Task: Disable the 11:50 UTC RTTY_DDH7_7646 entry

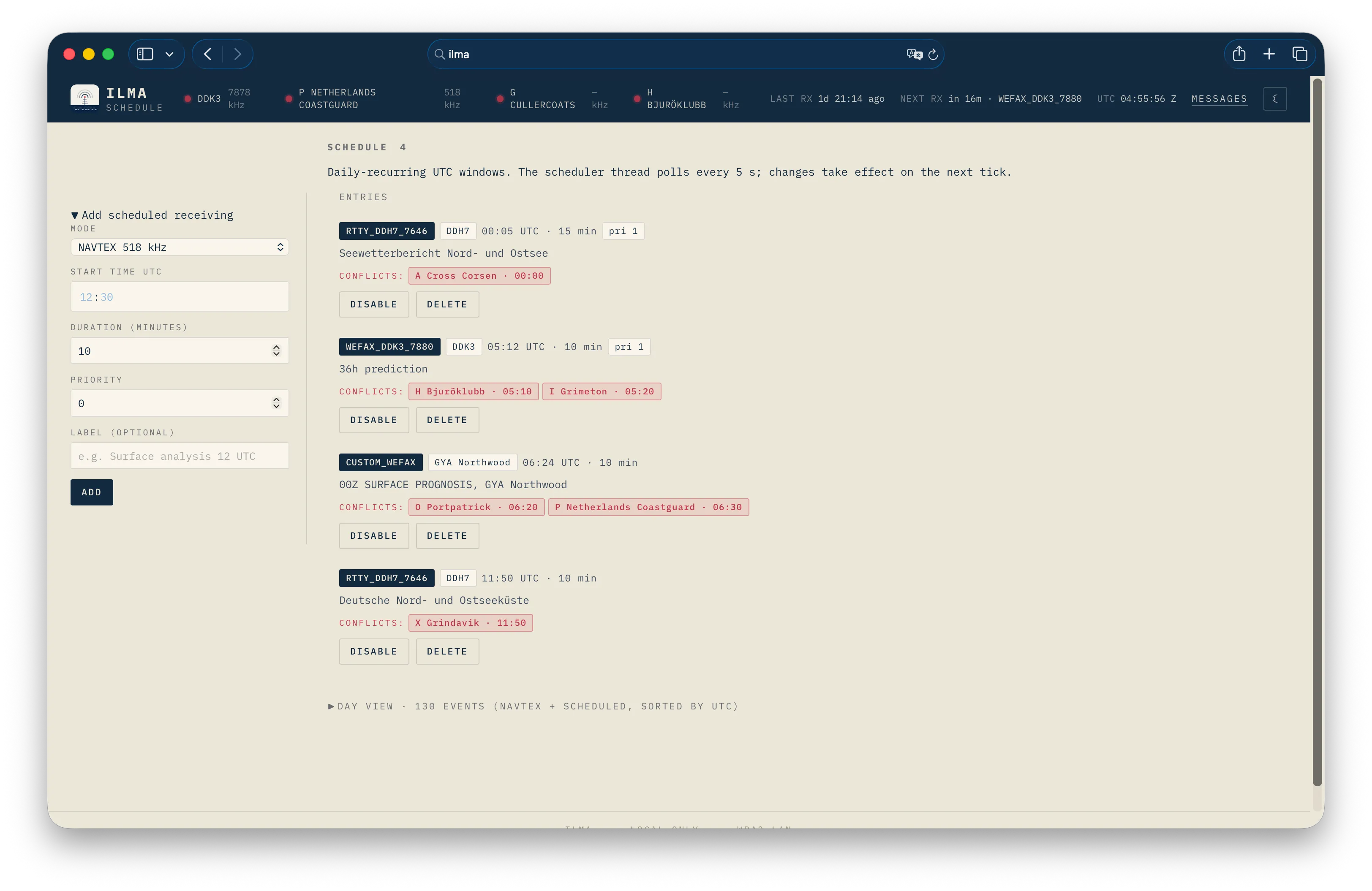Action: click(373, 652)
